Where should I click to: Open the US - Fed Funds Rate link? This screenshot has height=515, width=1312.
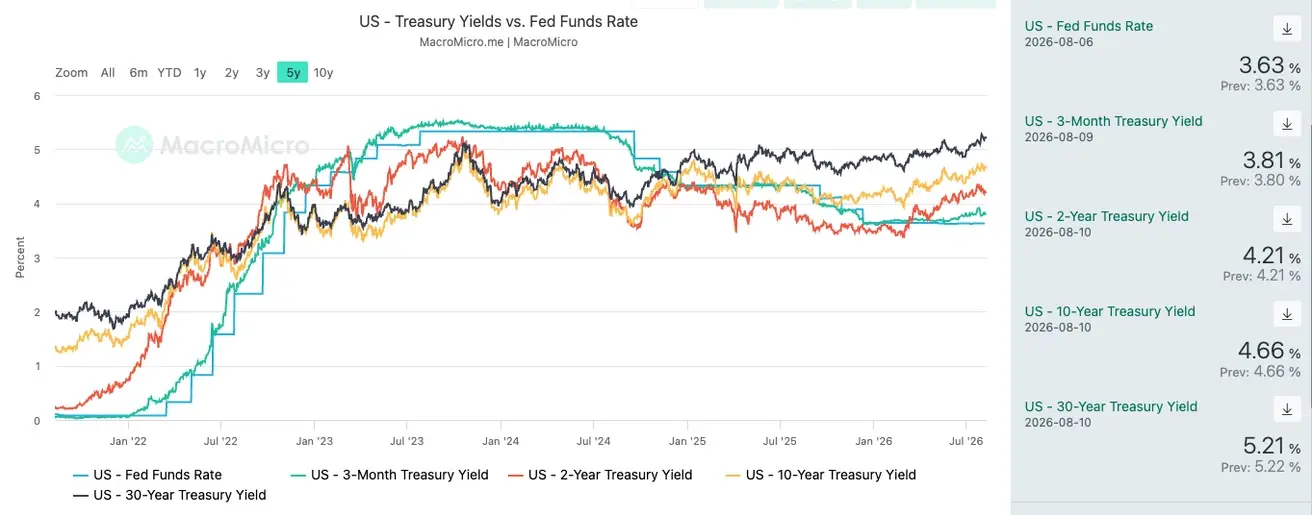point(1089,26)
